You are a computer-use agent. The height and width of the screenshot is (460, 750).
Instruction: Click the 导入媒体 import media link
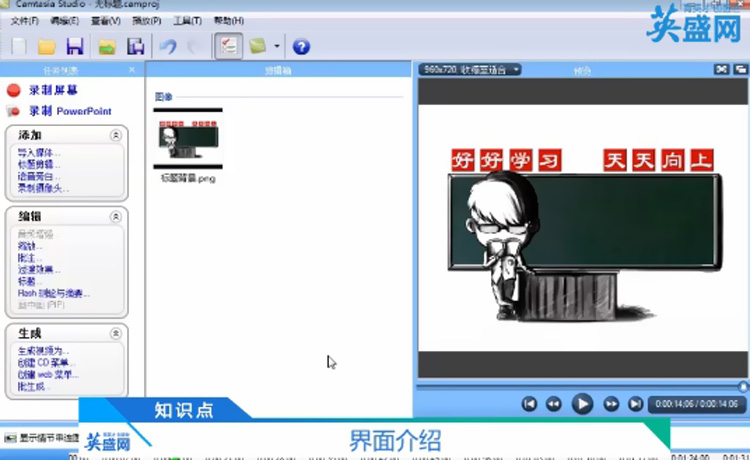(x=38, y=153)
